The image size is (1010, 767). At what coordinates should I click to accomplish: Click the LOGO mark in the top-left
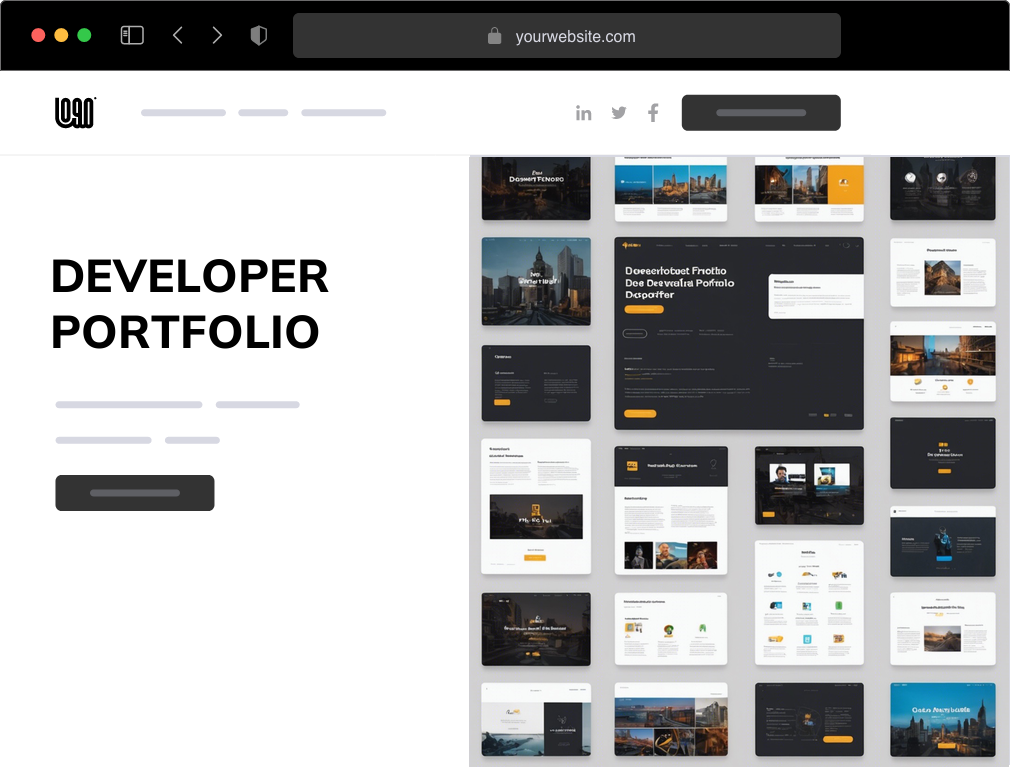click(x=74, y=112)
